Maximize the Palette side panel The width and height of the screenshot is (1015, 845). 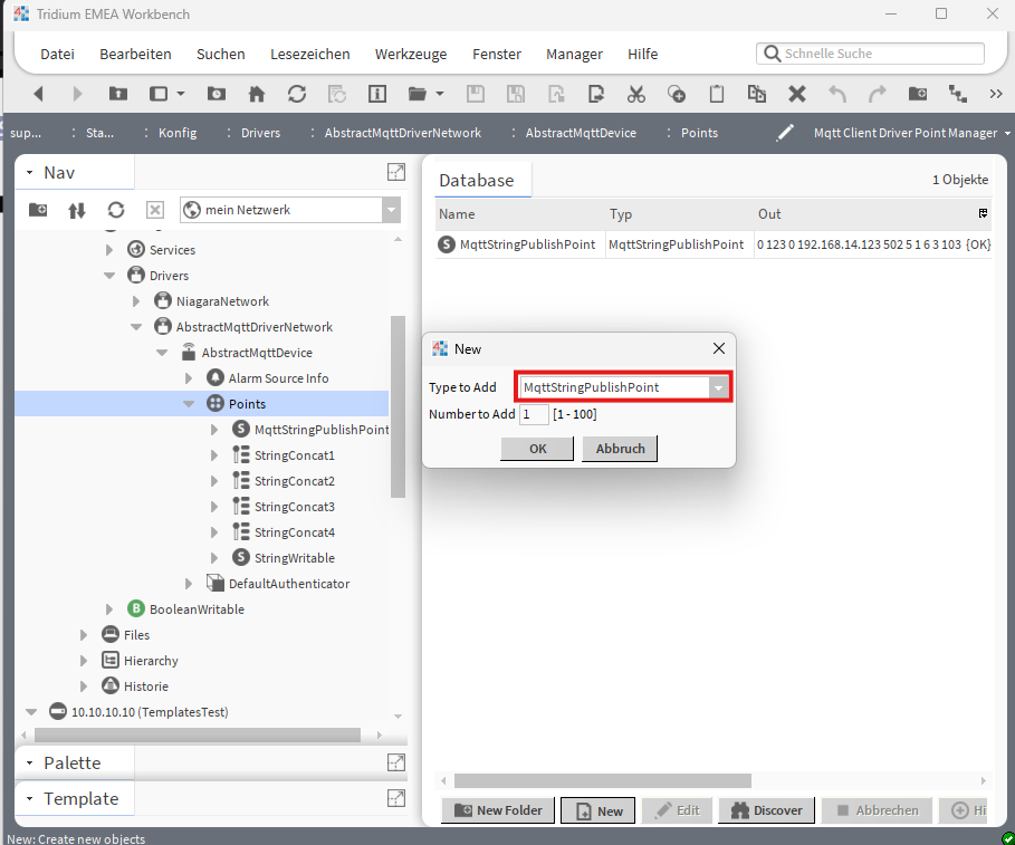pos(396,763)
